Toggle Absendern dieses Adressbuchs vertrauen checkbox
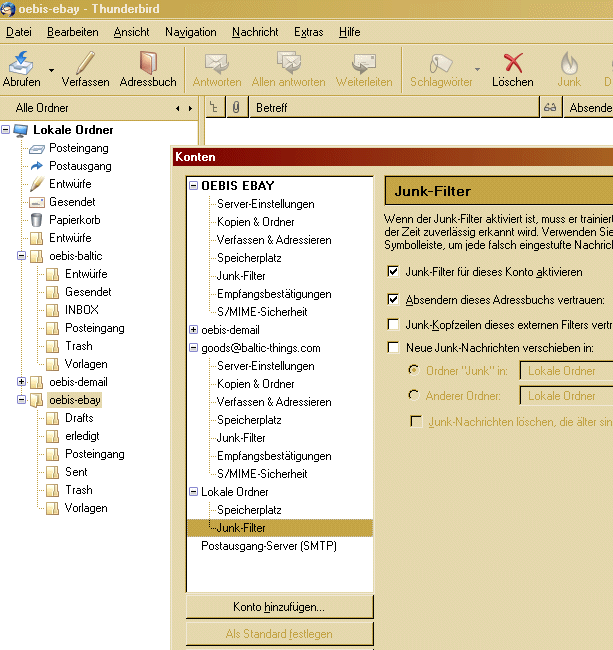This screenshot has height=650, width=613. point(393,299)
